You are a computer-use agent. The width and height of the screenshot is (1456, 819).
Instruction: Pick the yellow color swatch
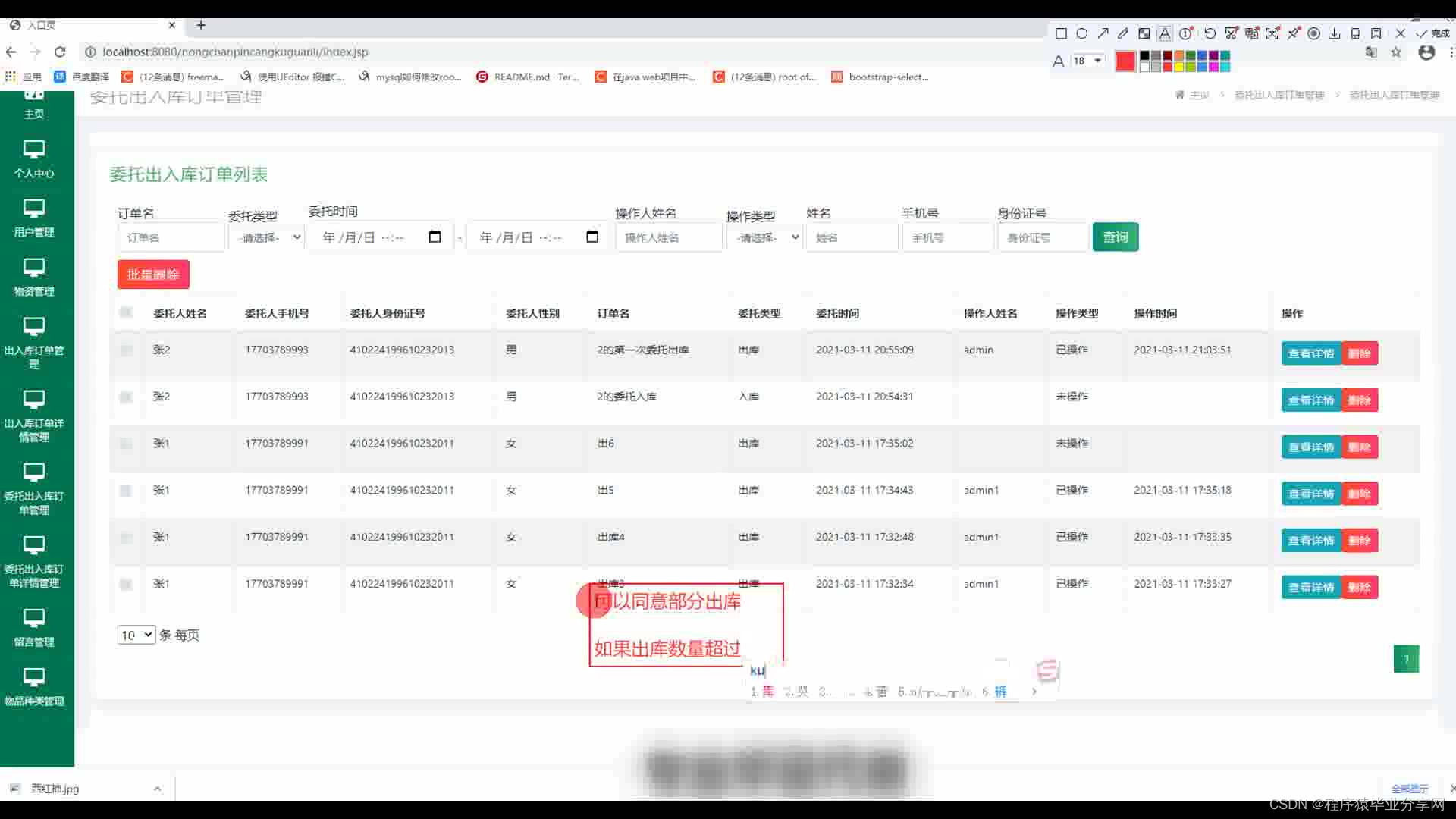tap(1179, 67)
